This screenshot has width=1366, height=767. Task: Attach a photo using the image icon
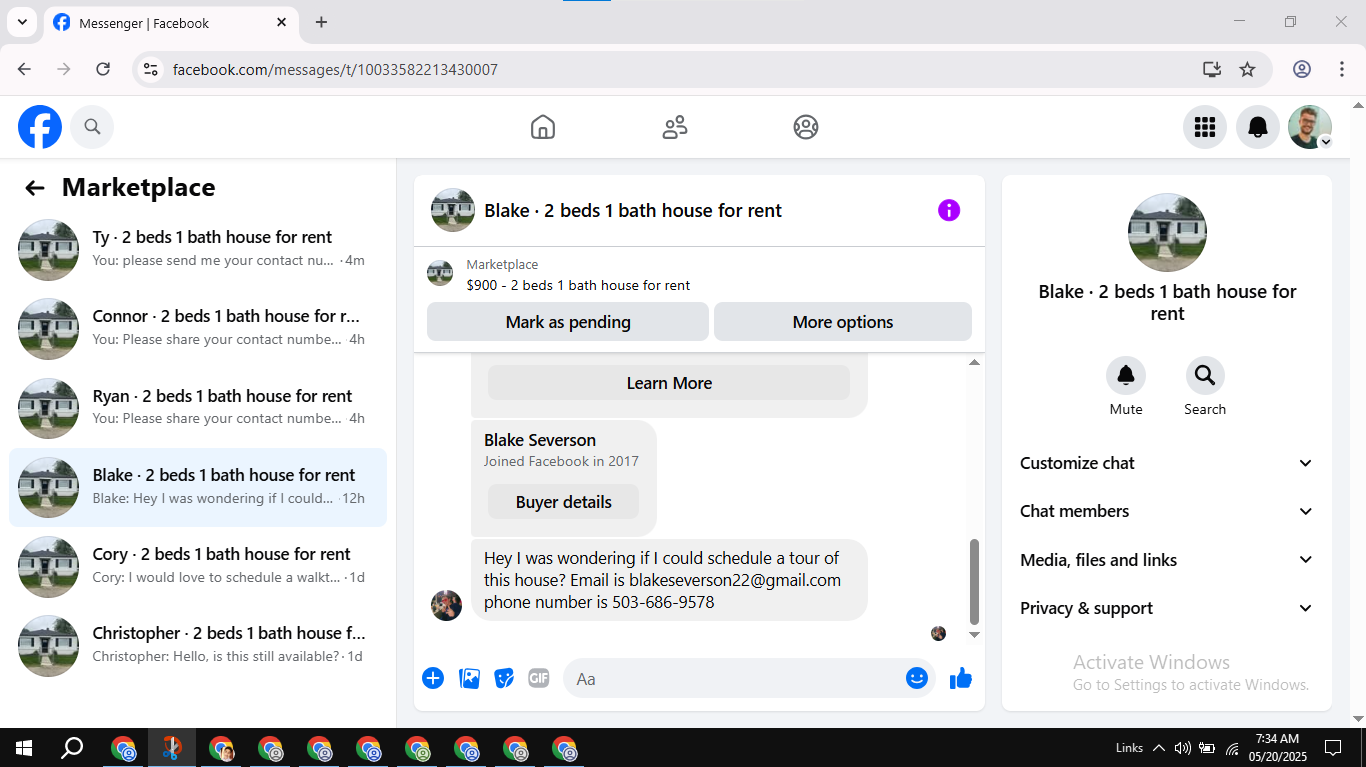469,679
